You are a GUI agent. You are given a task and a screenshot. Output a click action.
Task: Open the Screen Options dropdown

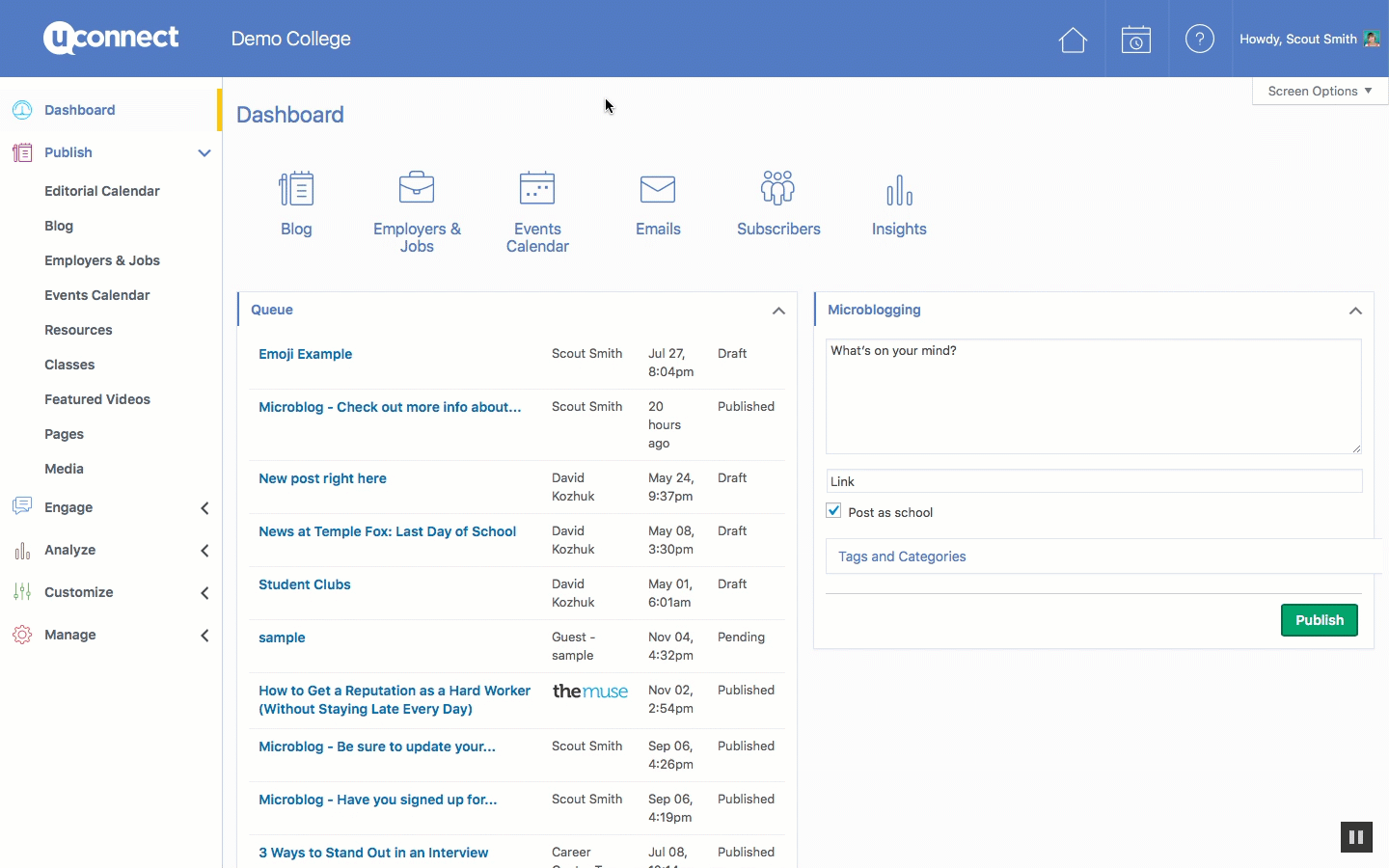[1319, 91]
